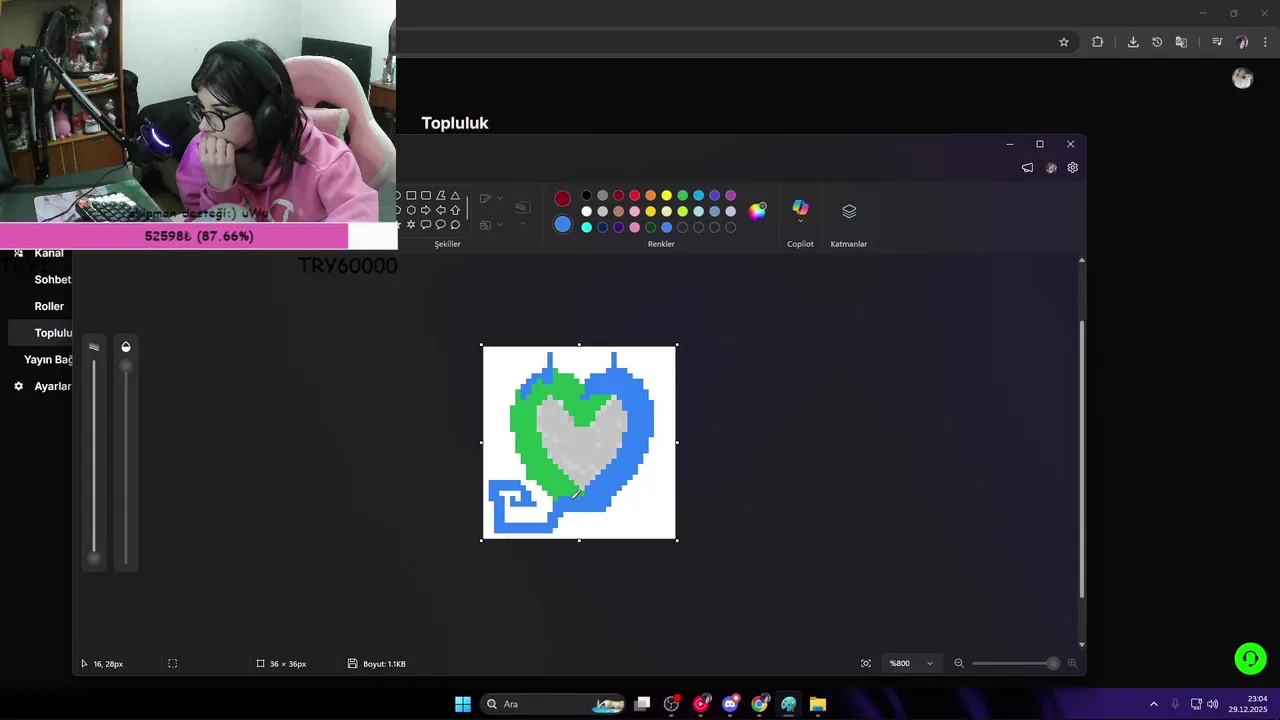Pick the green swatch in top row

click(x=683, y=195)
